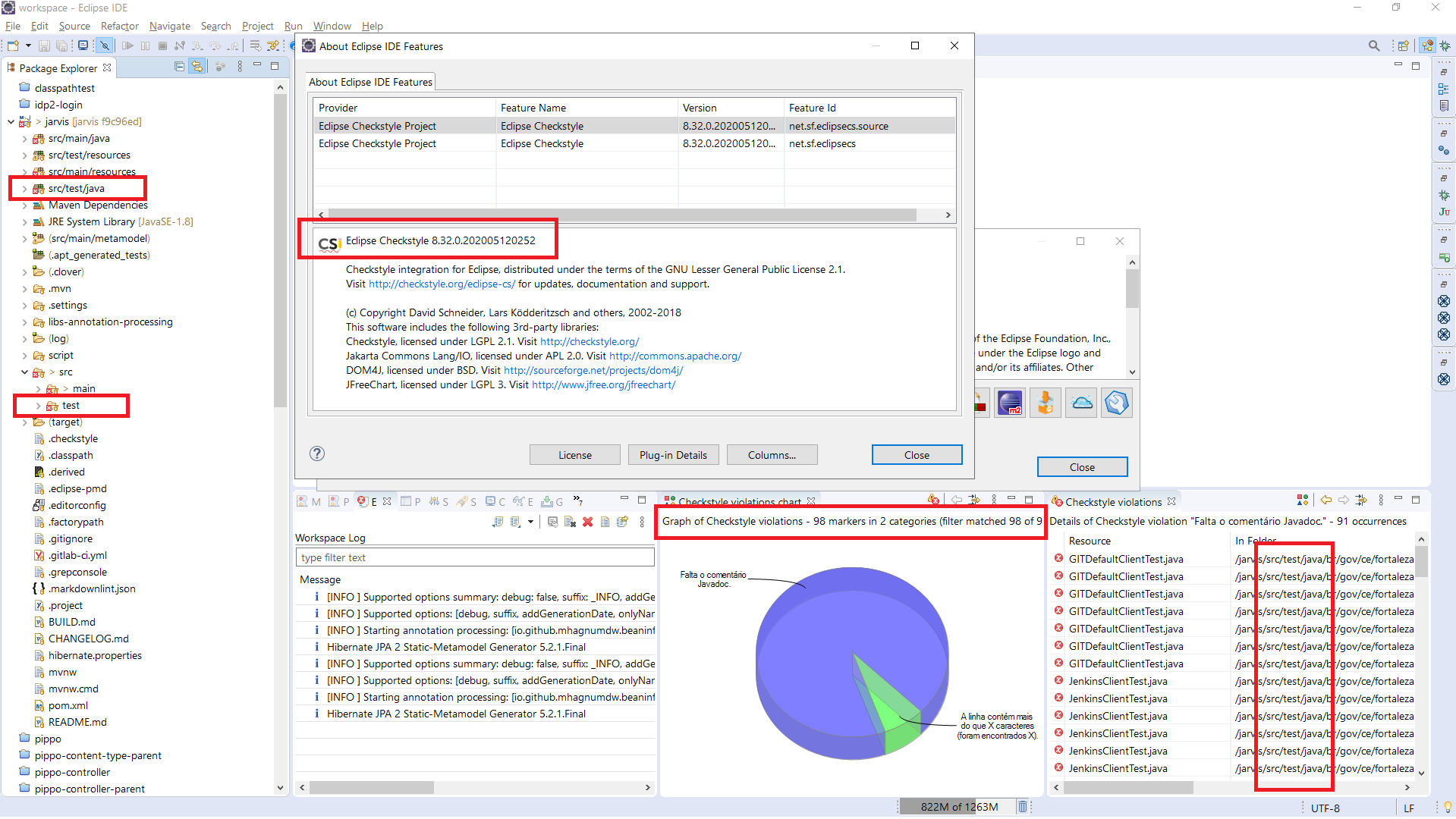Click the Version column header
Viewport: 1456px width, 819px height.
pyautogui.click(x=730, y=108)
